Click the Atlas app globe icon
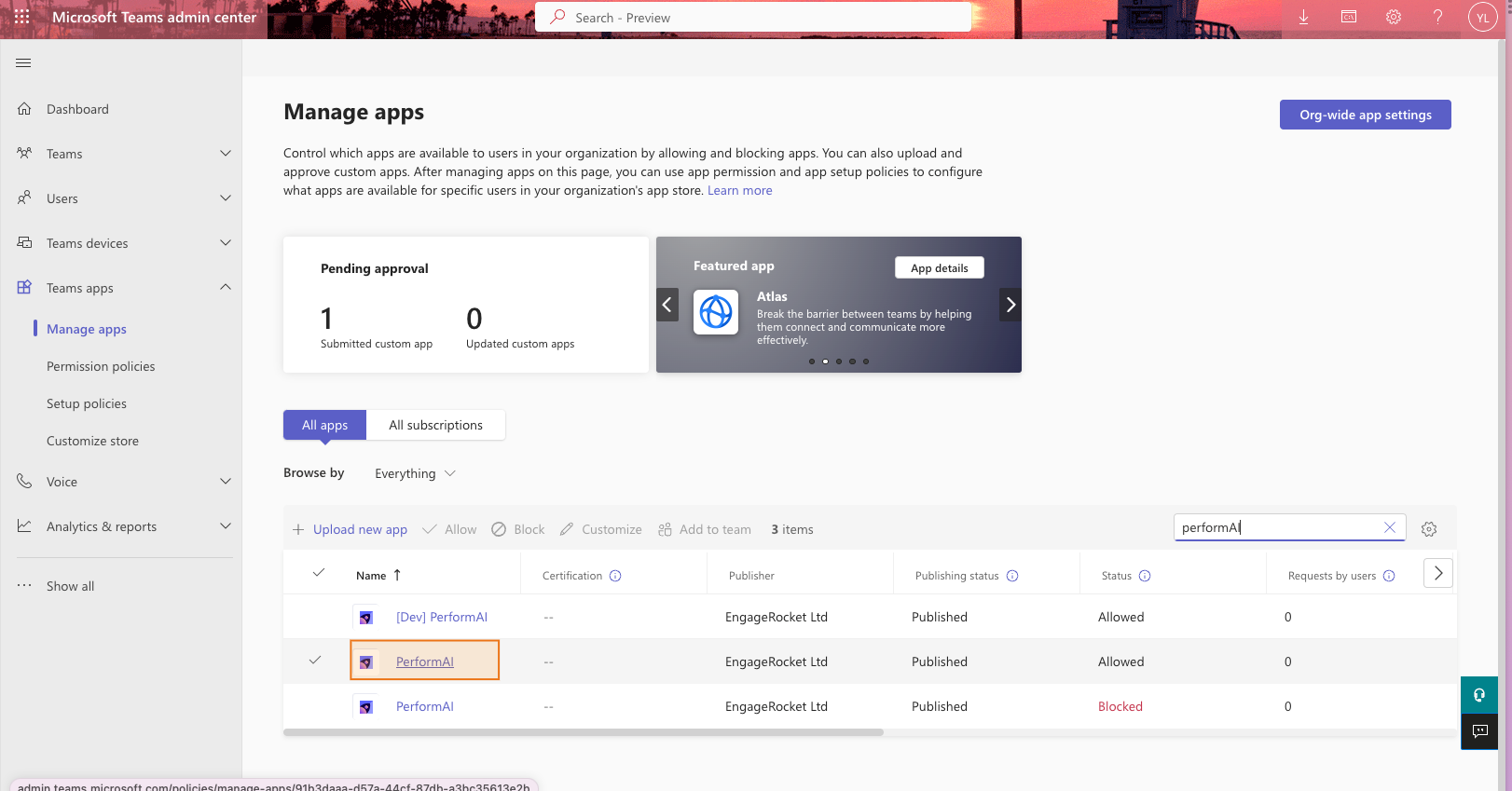1512x791 pixels. [716, 312]
